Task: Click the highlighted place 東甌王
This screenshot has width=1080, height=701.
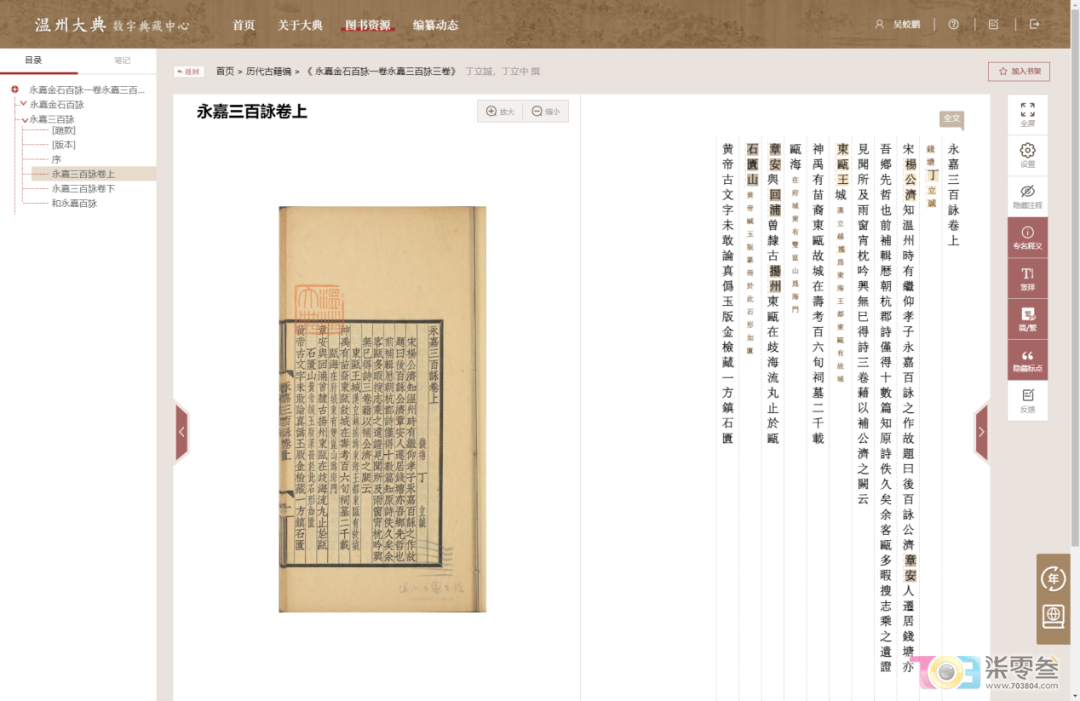Action: 842,164
